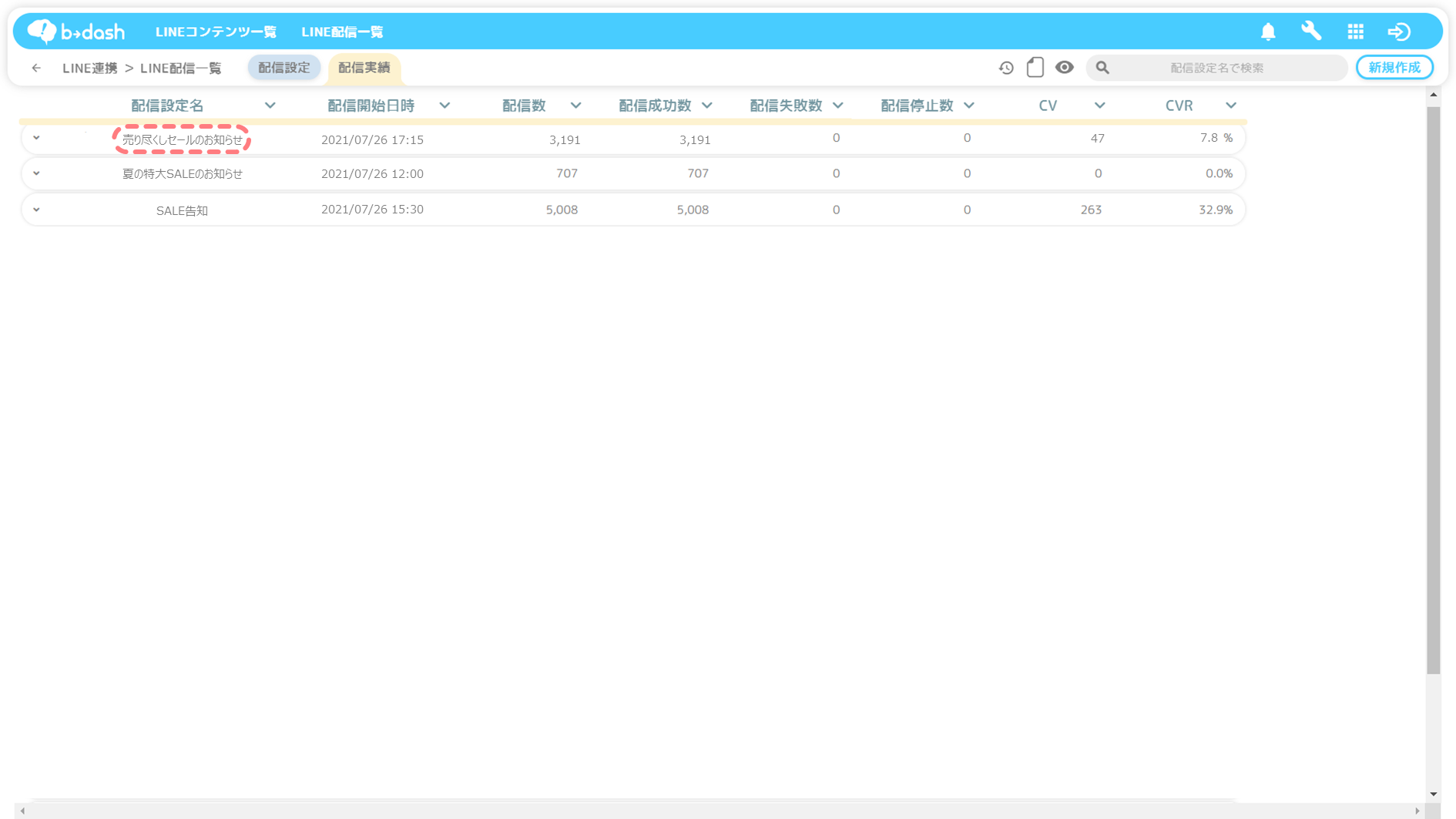Expand the SALE告知 row
The width and height of the screenshot is (1456, 819).
[36, 210]
